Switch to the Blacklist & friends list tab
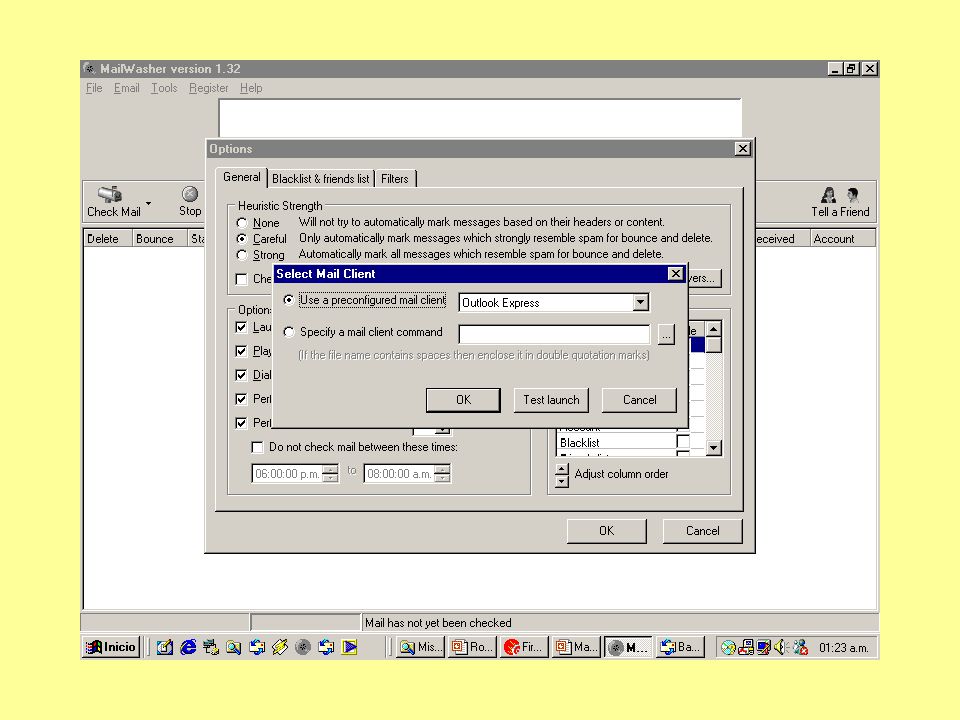960x720 pixels. 321,179
